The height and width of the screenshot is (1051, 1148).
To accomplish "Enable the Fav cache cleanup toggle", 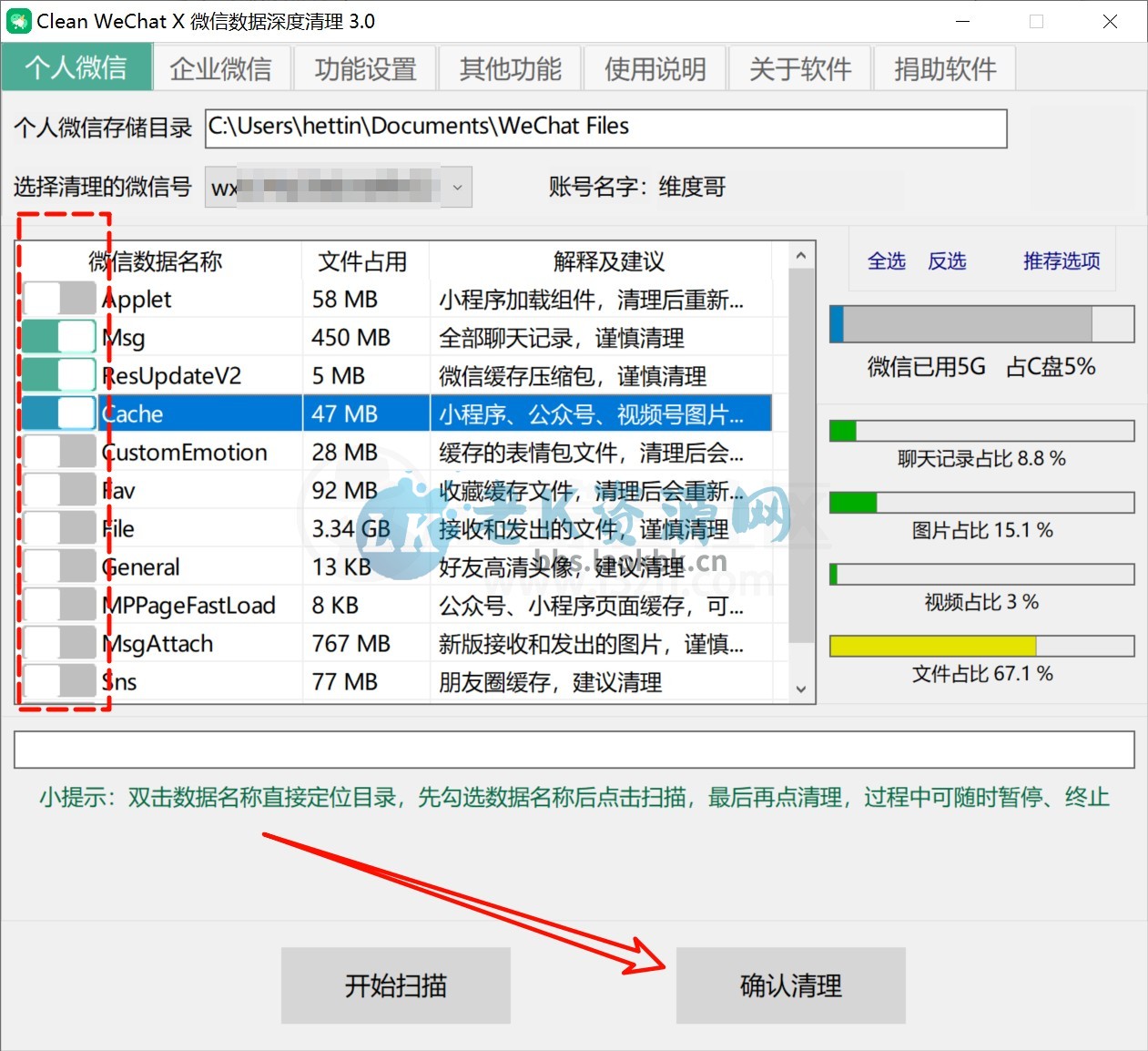I will click(x=58, y=489).
